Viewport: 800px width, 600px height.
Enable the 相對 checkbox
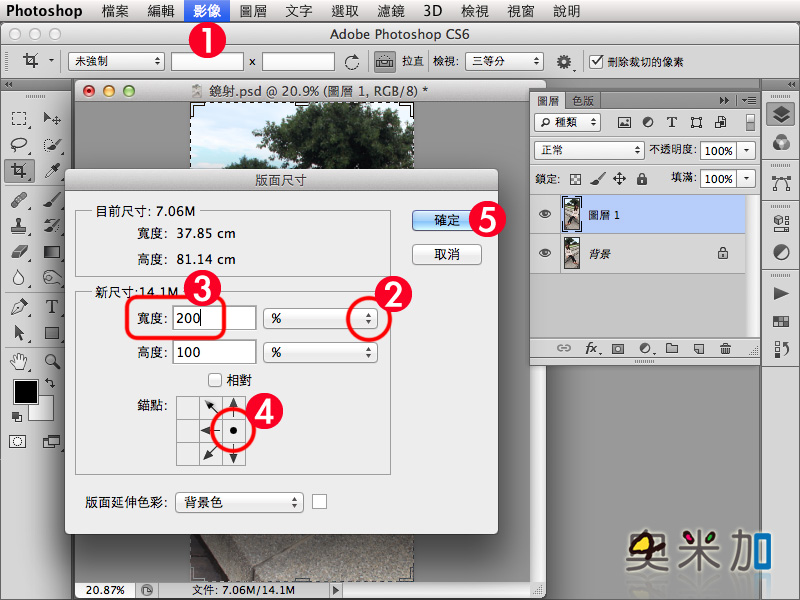pos(215,380)
